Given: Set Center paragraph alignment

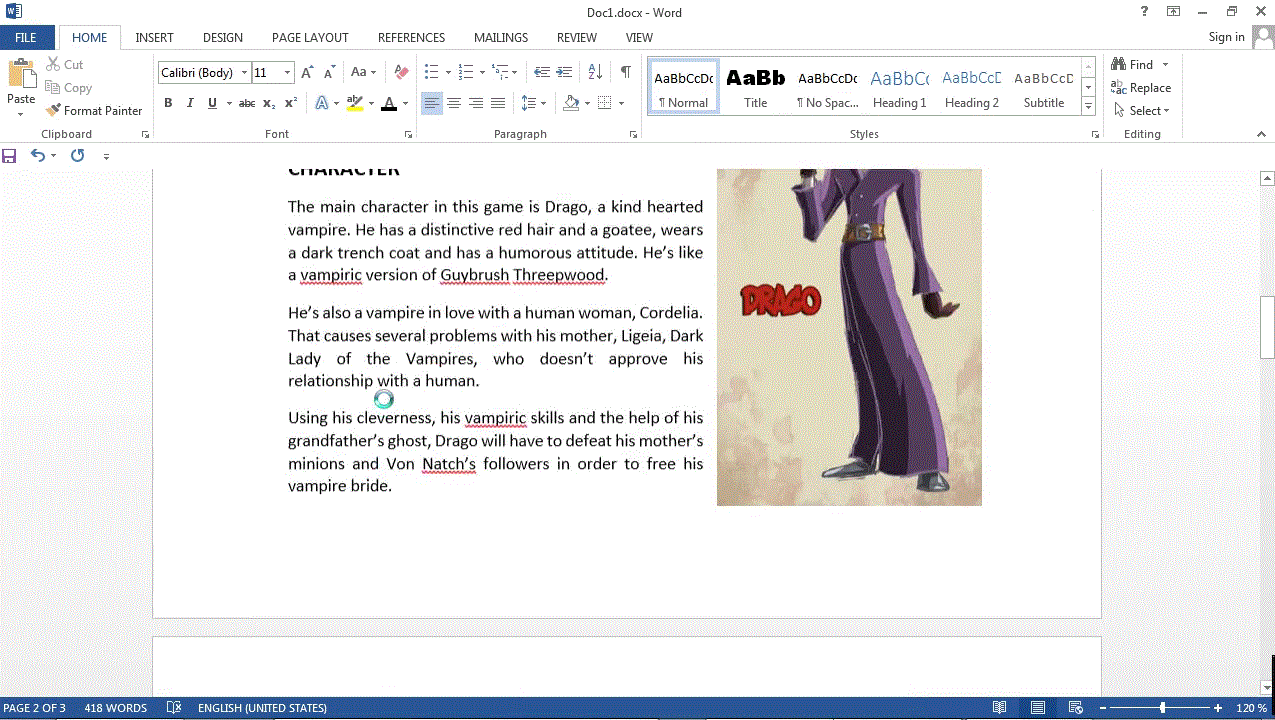Looking at the screenshot, I should pos(454,103).
